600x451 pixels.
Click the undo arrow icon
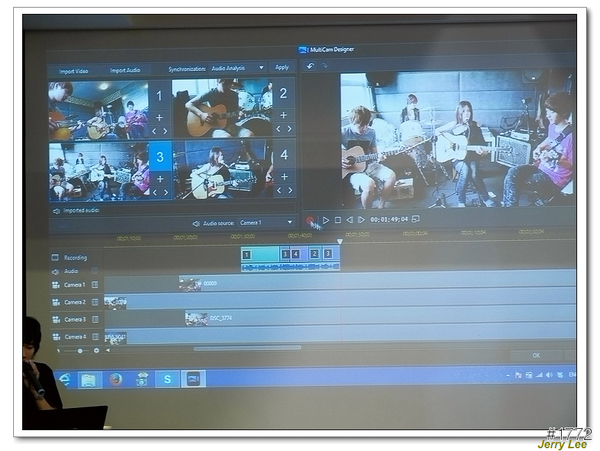(310, 66)
